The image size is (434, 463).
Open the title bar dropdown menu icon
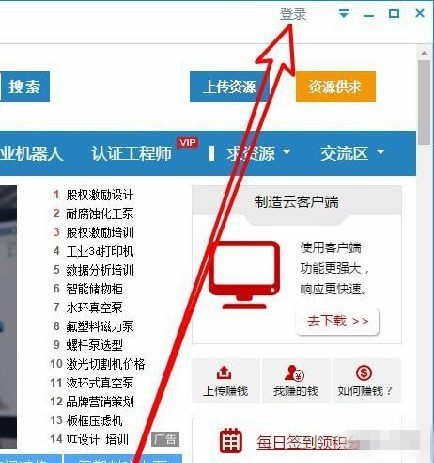(x=344, y=14)
